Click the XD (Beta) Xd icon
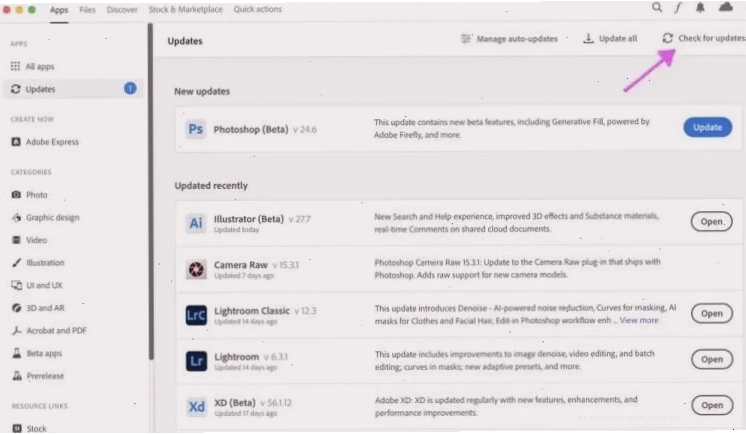The height and width of the screenshot is (434, 746). click(196, 407)
